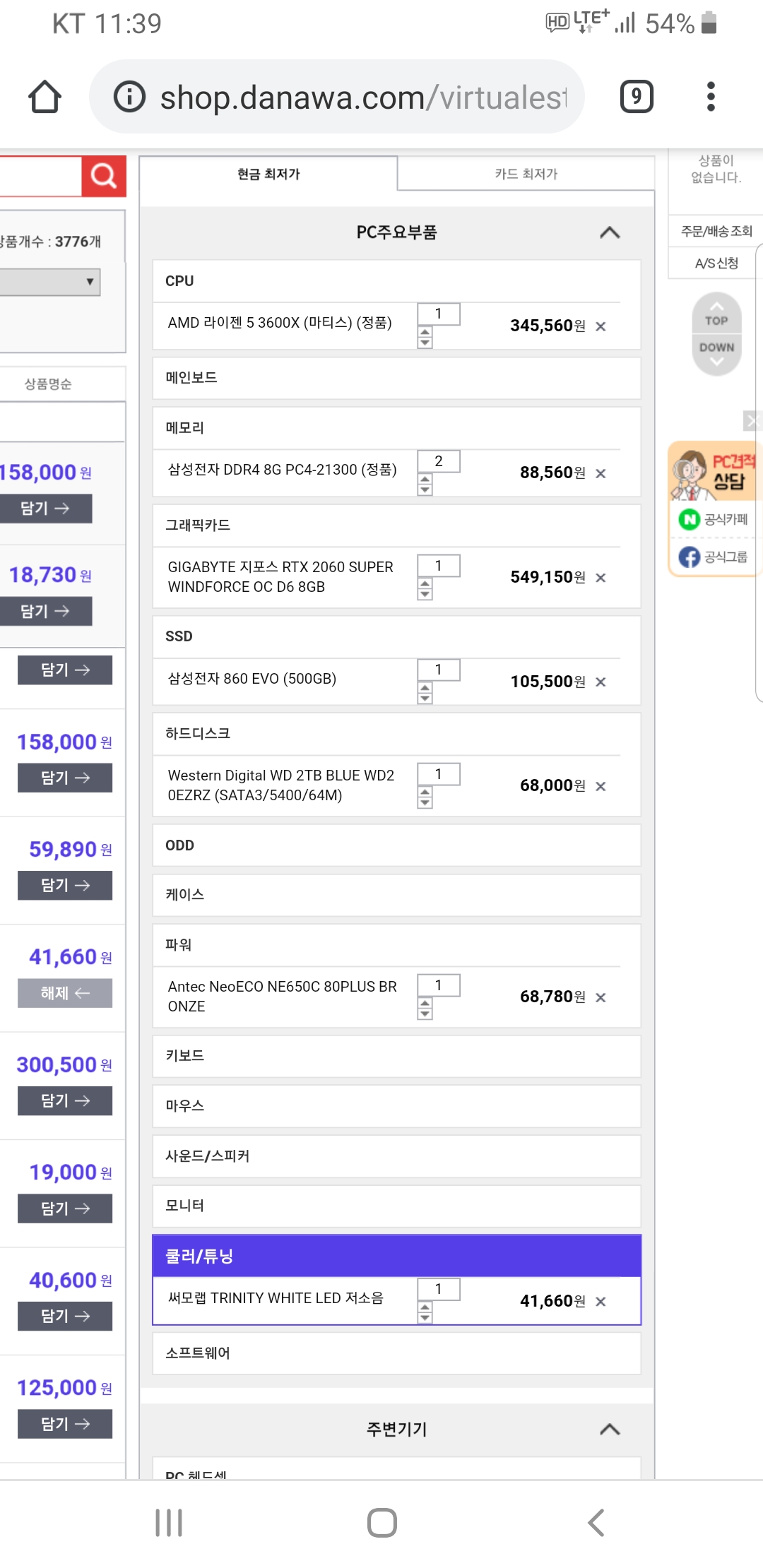This screenshot has height=1568, width=763.
Task: Remove Samsung 860 EVO SSD item
Action: 601,682
